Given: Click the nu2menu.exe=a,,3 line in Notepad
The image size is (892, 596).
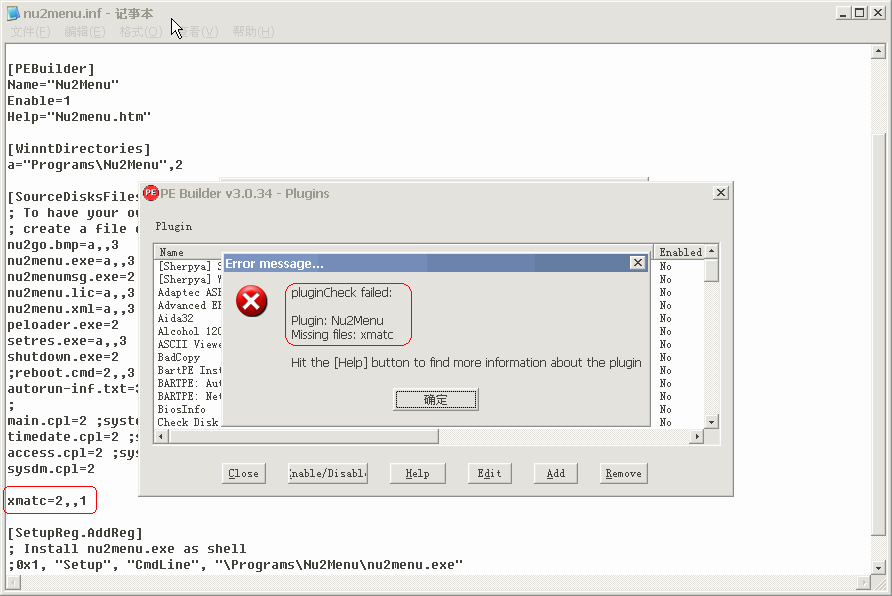Looking at the screenshot, I should (71, 261).
